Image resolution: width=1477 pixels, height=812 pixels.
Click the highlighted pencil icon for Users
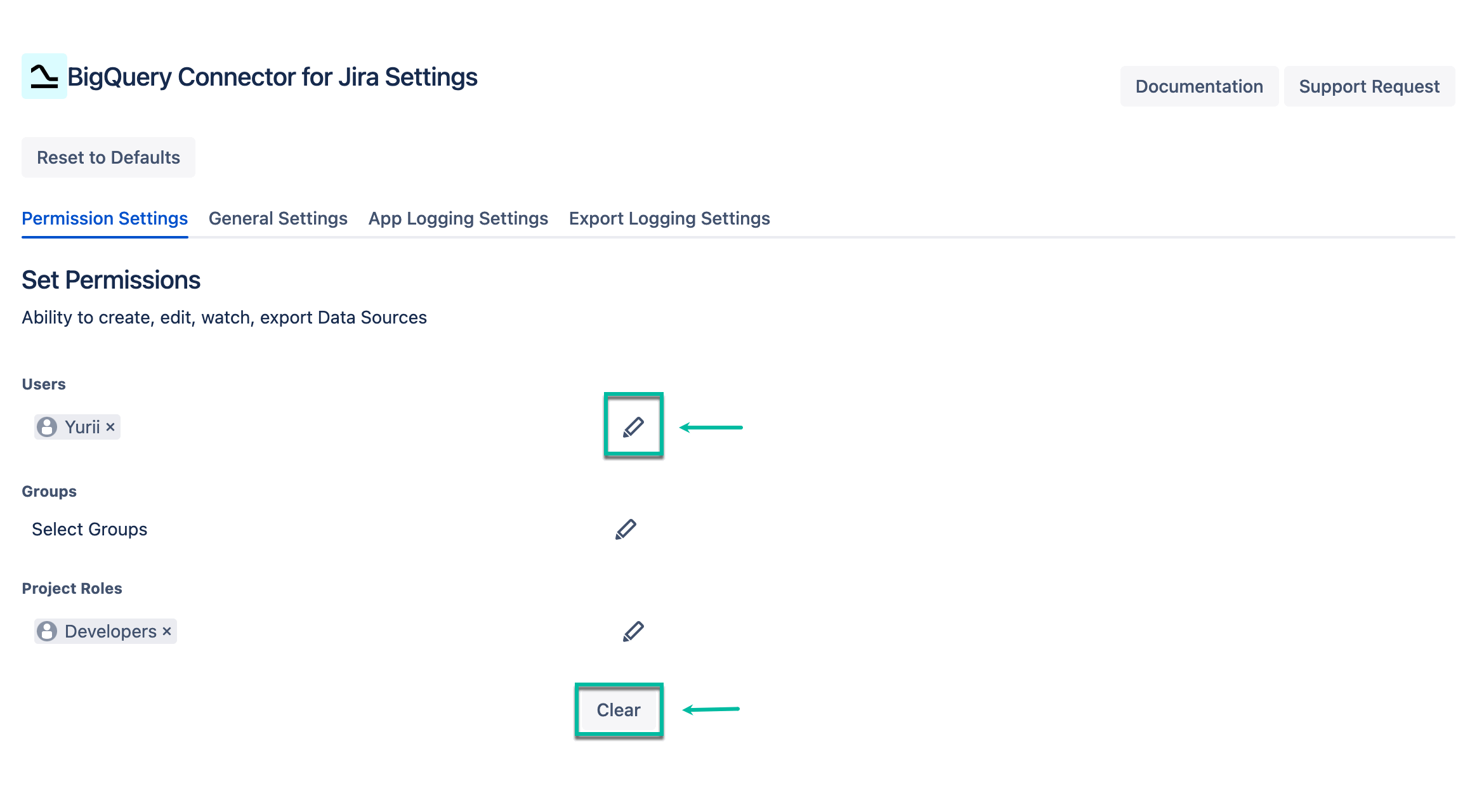633,427
